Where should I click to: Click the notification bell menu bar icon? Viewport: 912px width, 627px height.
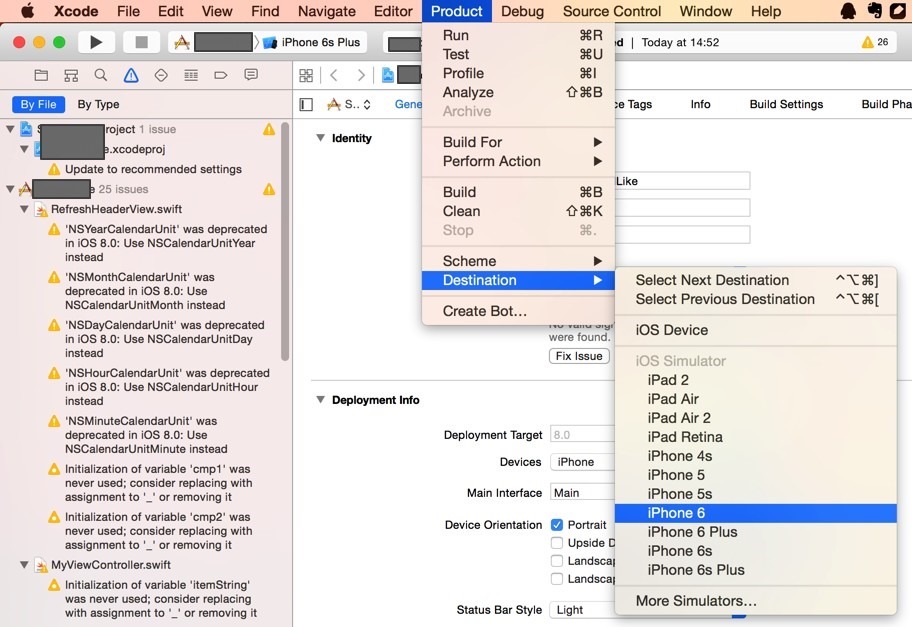pyautogui.click(x=849, y=11)
